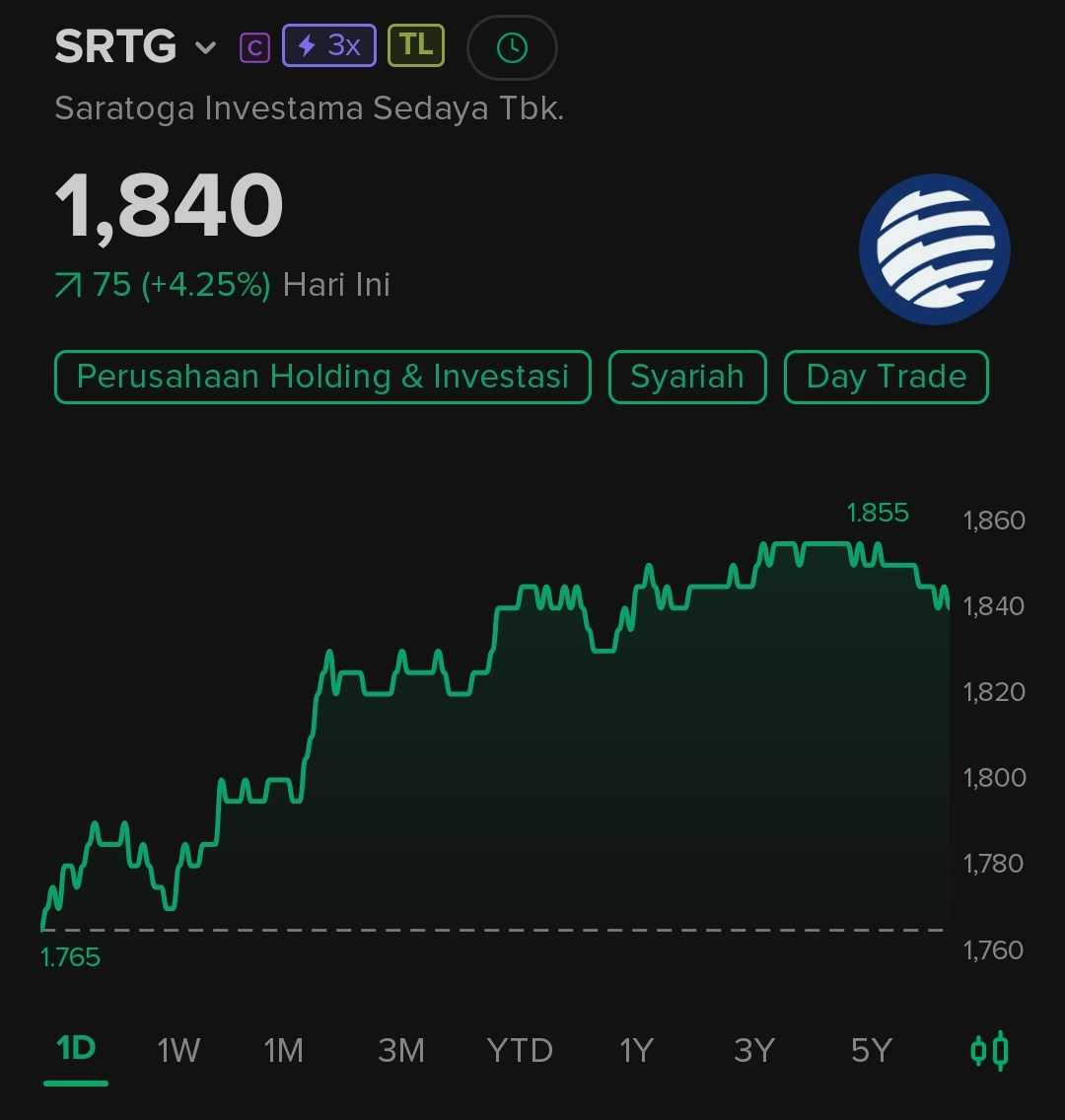This screenshot has height=1120, width=1065.
Task: Select the 1W timeframe tab
Action: click(x=178, y=1051)
